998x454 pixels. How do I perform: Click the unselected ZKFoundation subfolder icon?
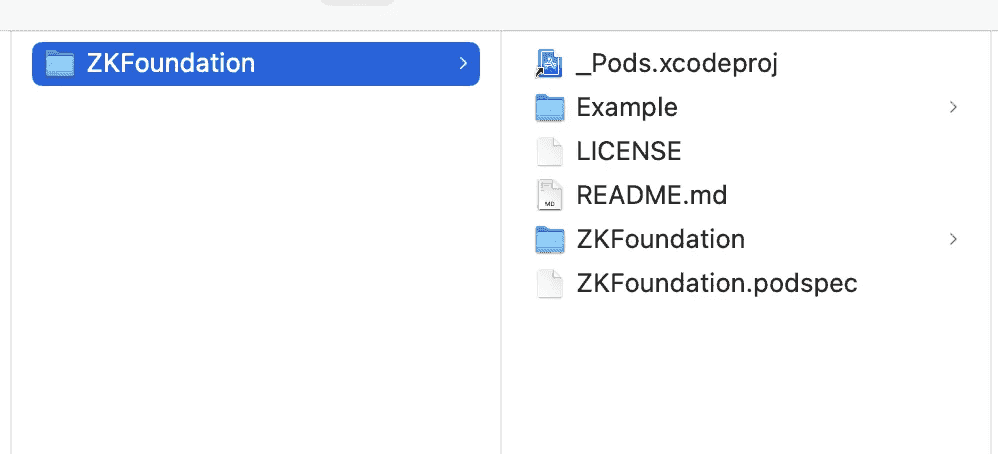click(x=549, y=239)
